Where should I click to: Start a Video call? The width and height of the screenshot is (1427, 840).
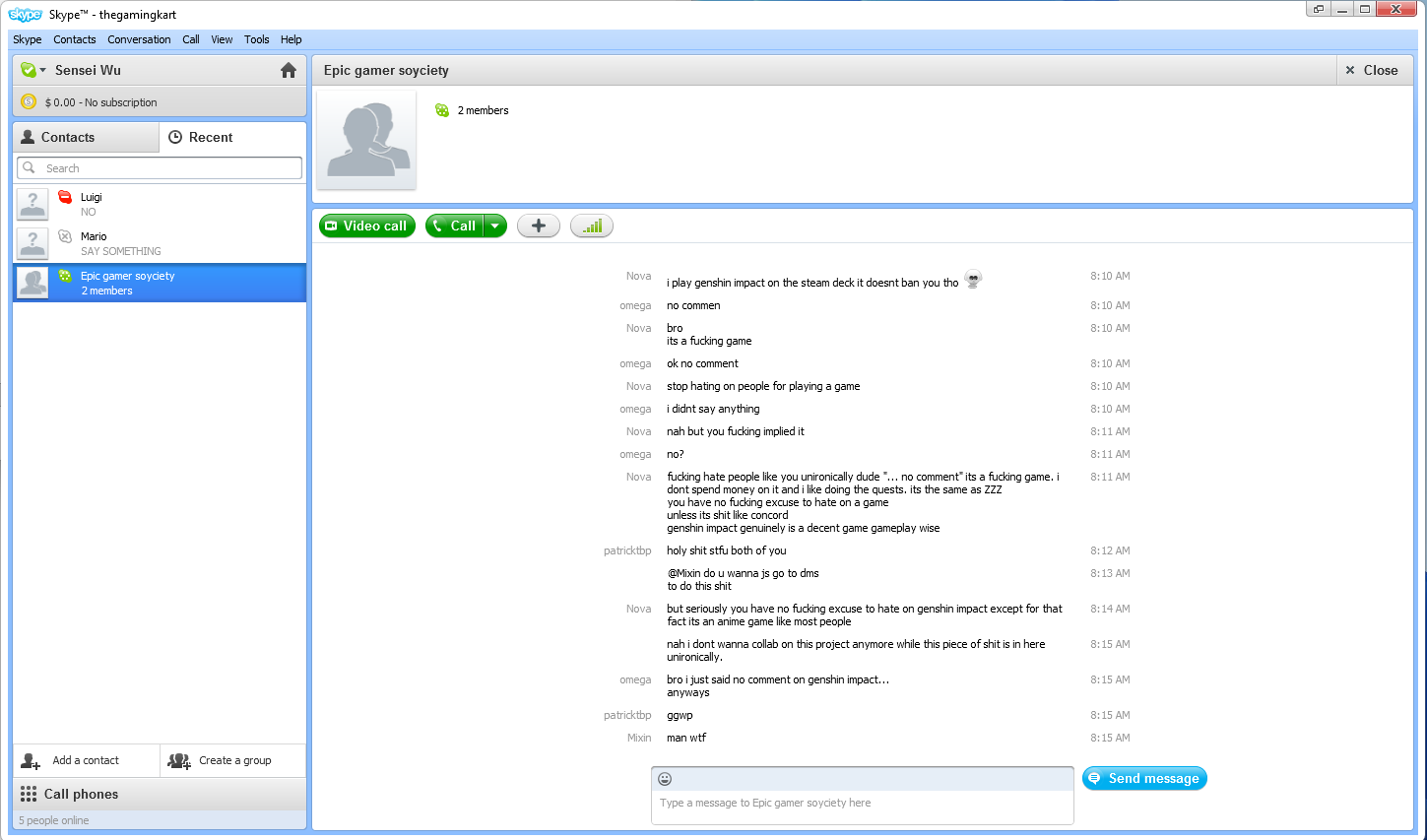click(x=367, y=226)
